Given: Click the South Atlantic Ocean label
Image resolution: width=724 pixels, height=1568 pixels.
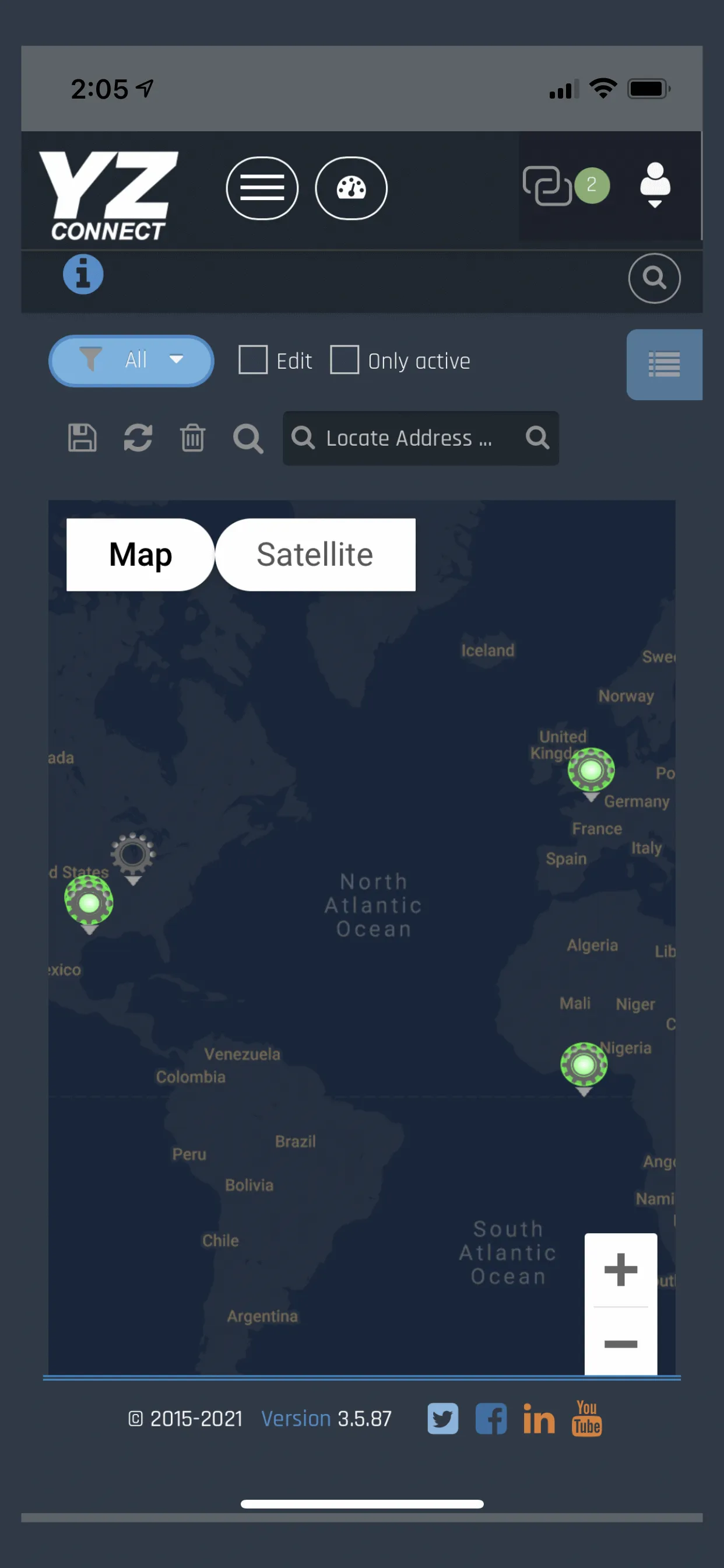Looking at the screenshot, I should click(508, 1252).
